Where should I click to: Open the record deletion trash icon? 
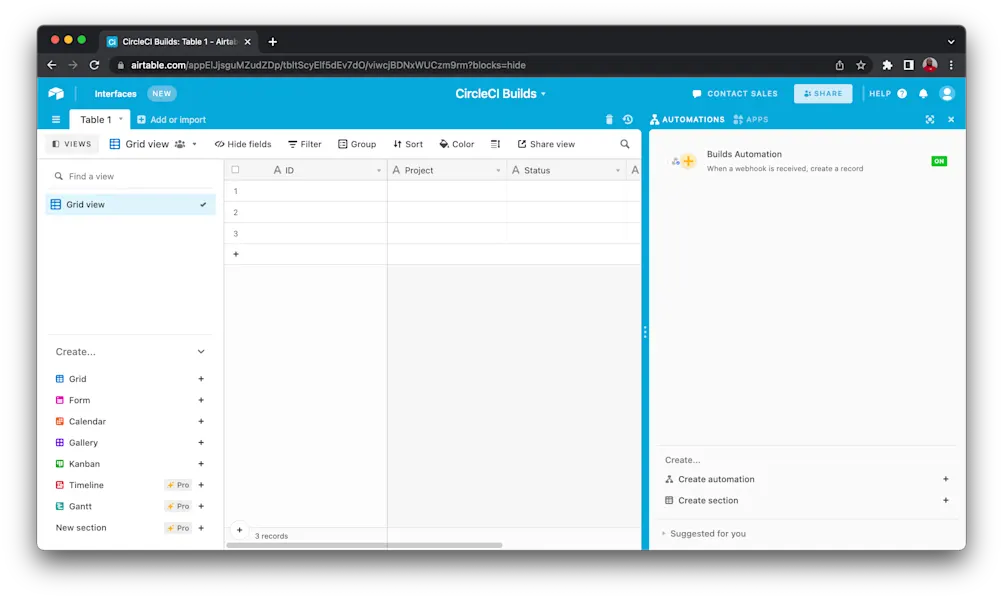609,118
